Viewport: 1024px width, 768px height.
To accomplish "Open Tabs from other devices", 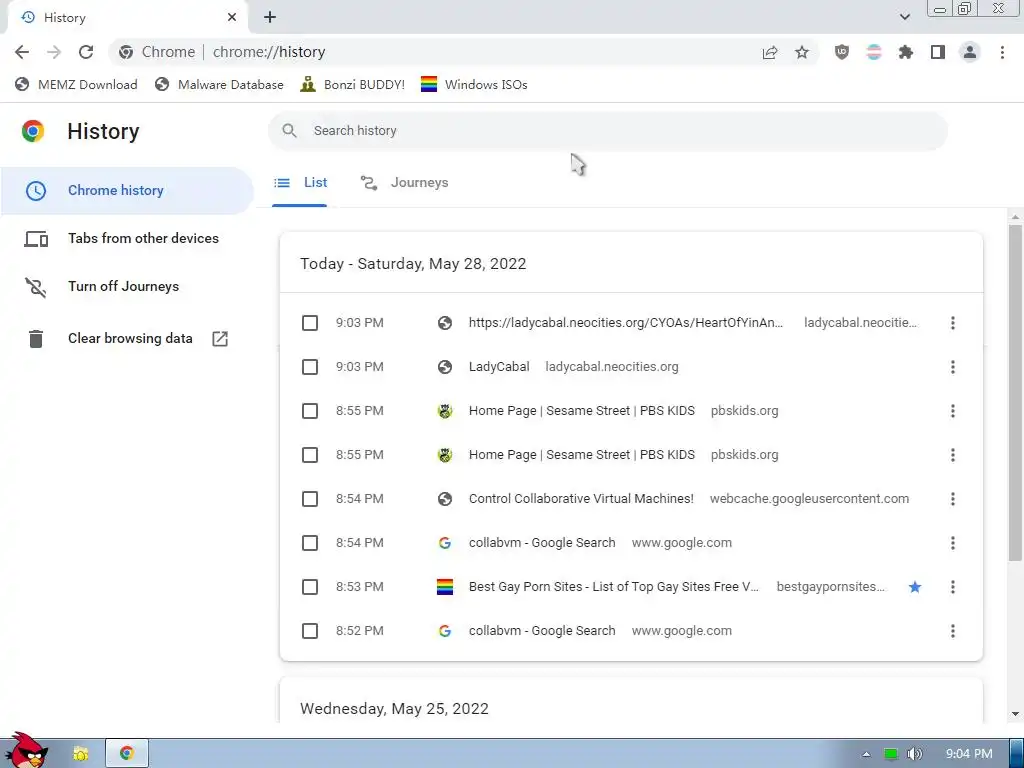I will [x=127, y=238].
